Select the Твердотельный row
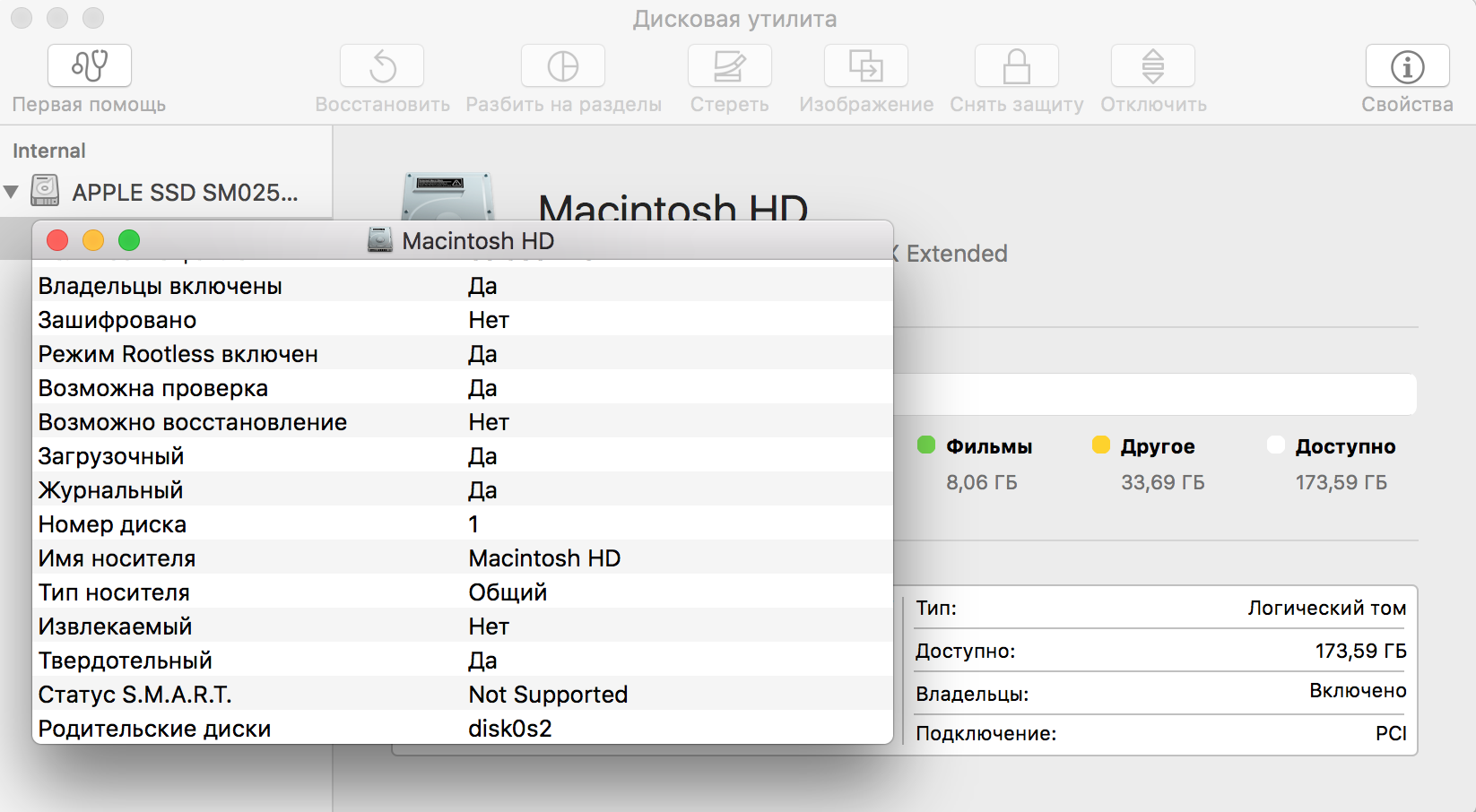The image size is (1476, 812). pyautogui.click(x=463, y=661)
